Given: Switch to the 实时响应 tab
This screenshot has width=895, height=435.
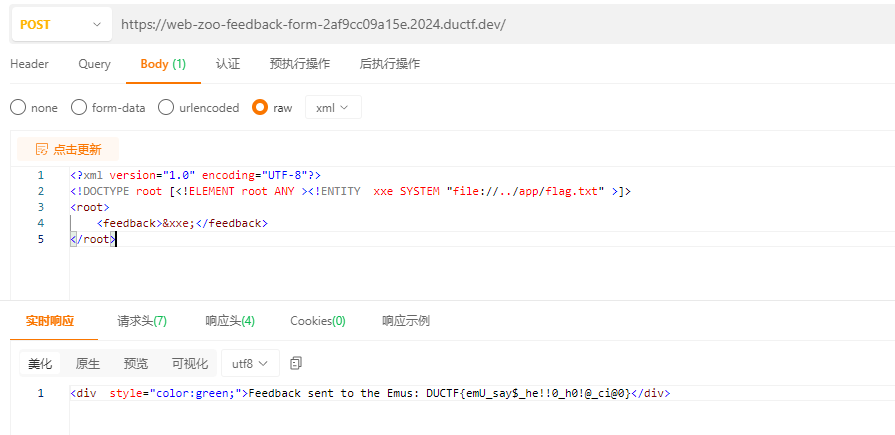Looking at the screenshot, I should coord(50,321).
